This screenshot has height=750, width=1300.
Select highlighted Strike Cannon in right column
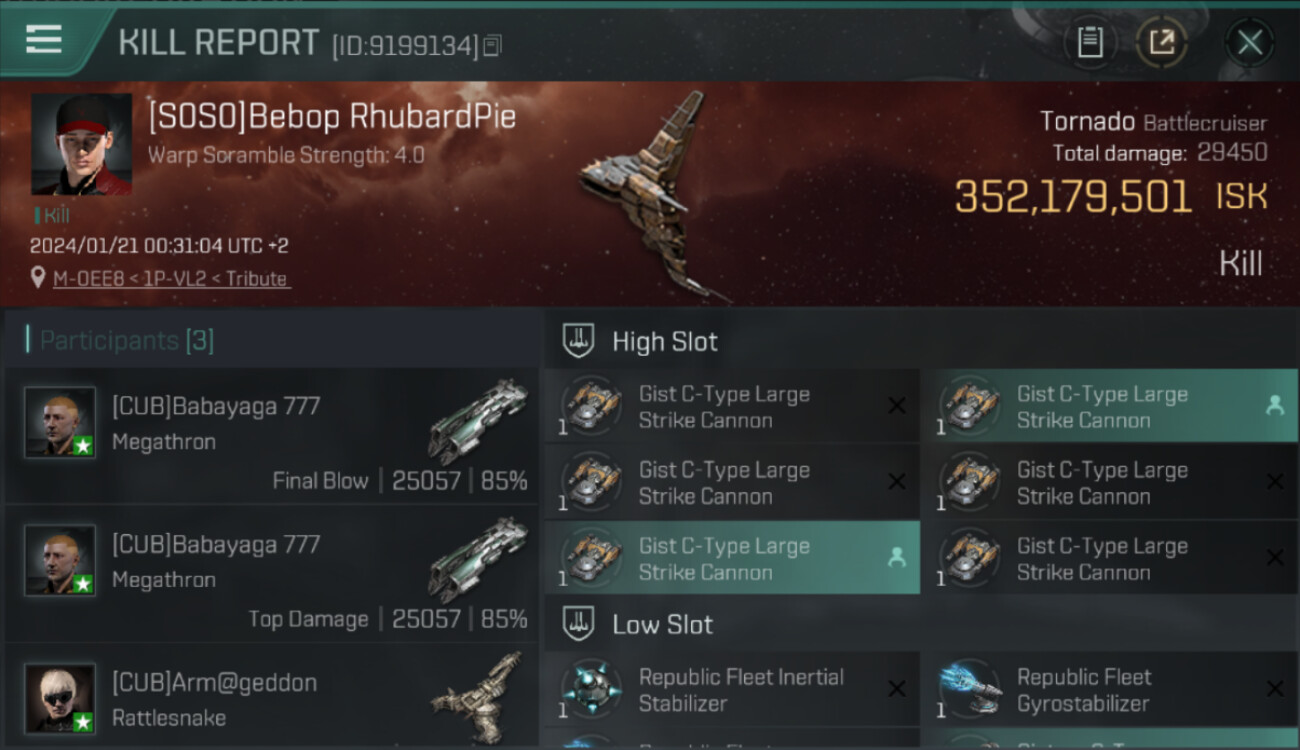(x=1110, y=406)
